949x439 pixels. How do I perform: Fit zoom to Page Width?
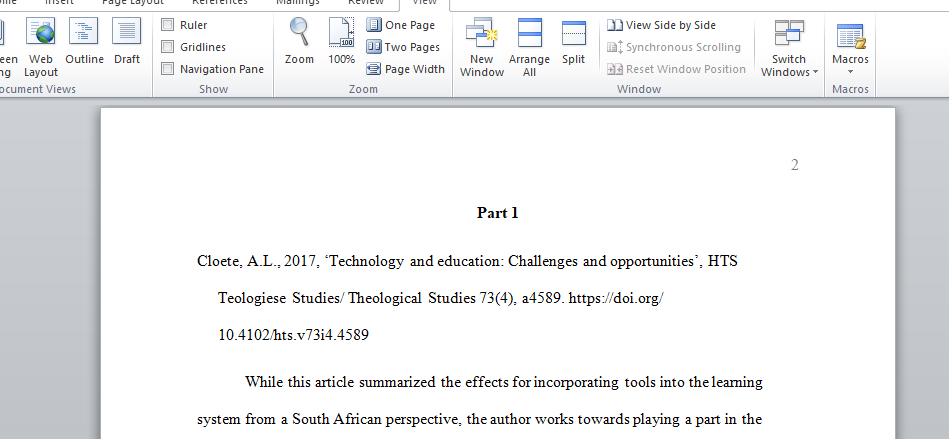pyautogui.click(x=406, y=68)
